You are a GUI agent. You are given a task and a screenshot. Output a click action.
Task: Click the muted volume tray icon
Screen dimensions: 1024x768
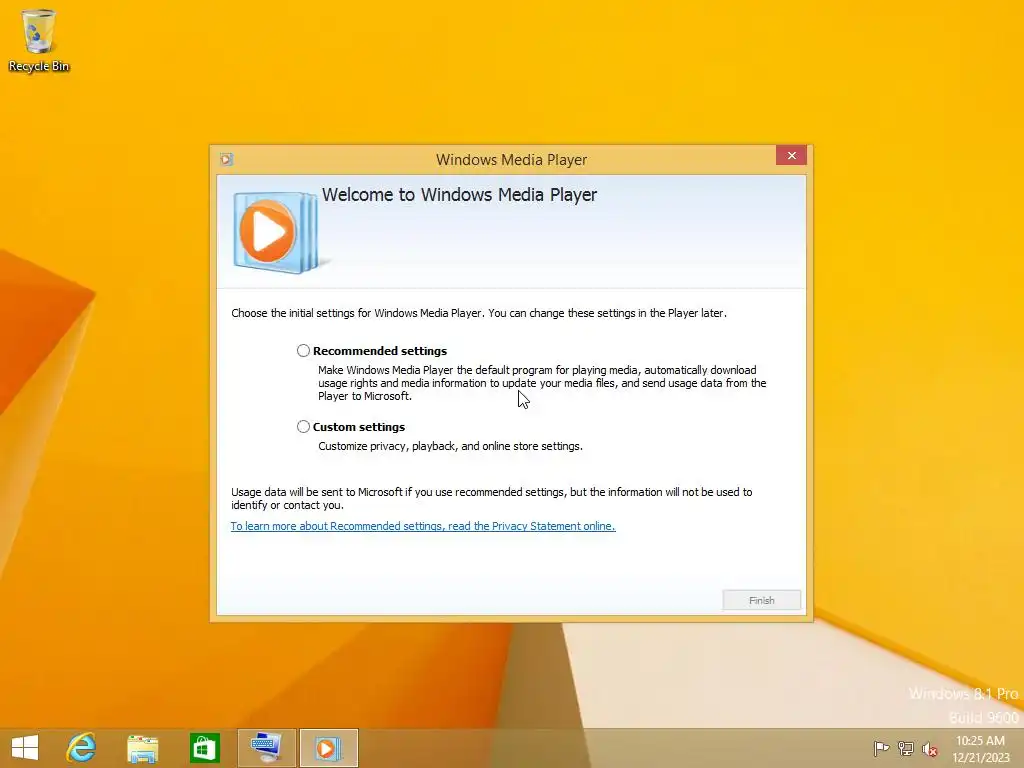click(930, 749)
